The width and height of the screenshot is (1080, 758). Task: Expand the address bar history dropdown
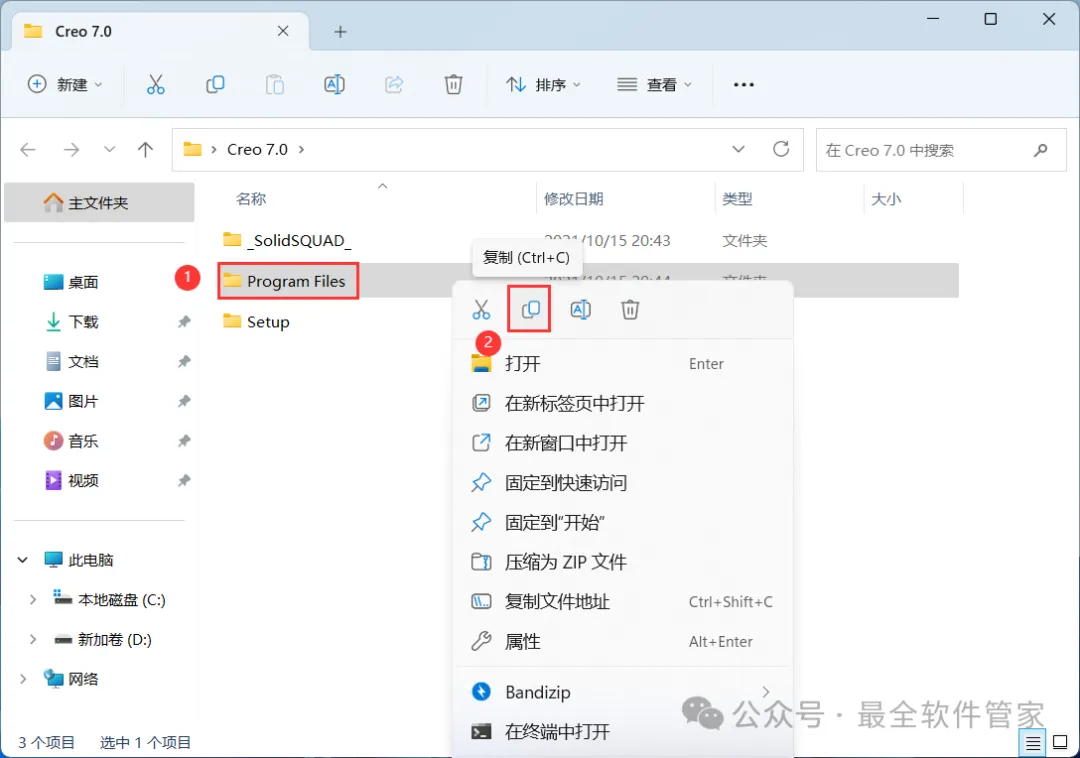point(738,149)
